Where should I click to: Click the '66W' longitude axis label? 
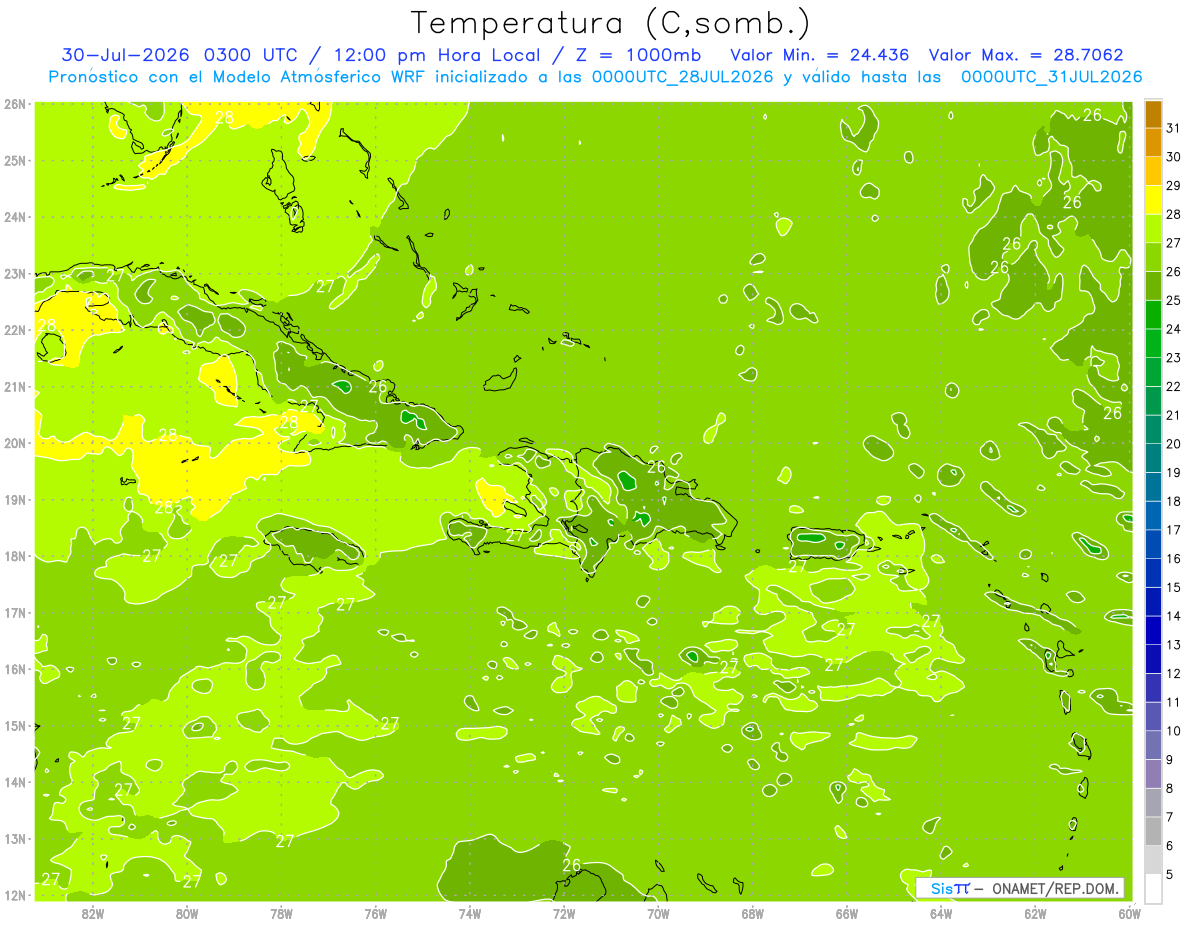pos(847,913)
